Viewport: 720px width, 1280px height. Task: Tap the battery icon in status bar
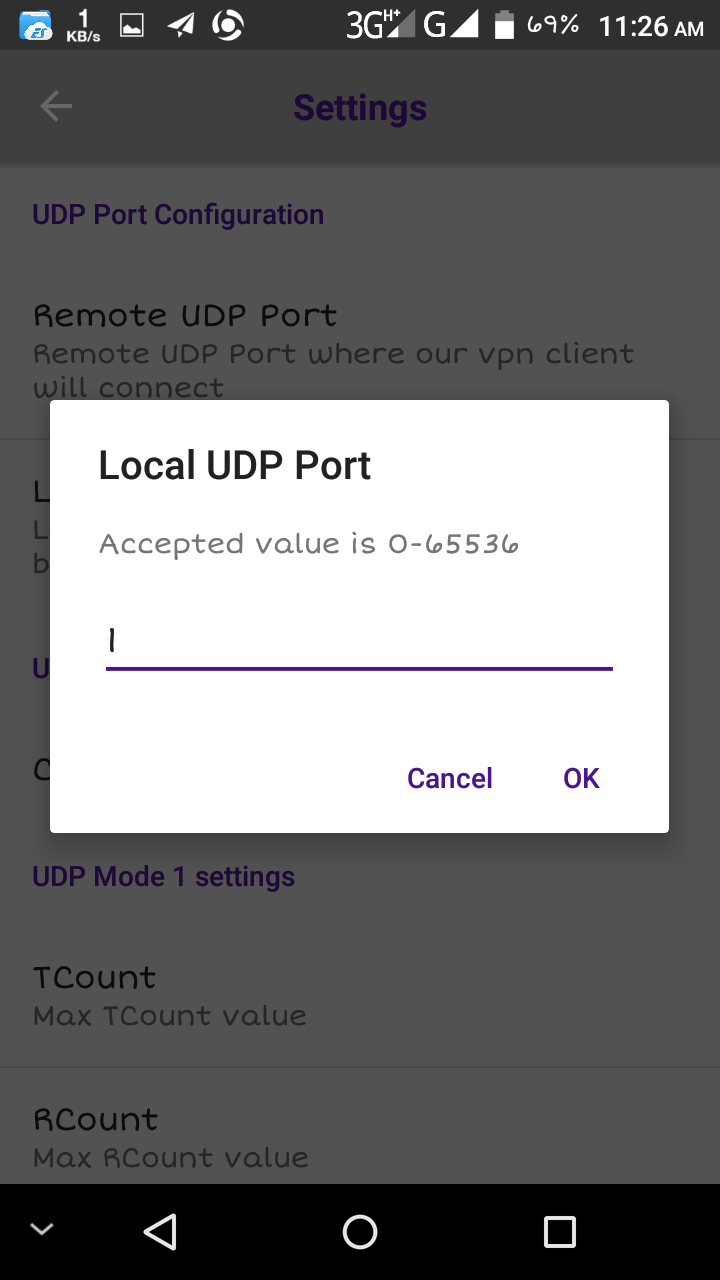coord(505,26)
